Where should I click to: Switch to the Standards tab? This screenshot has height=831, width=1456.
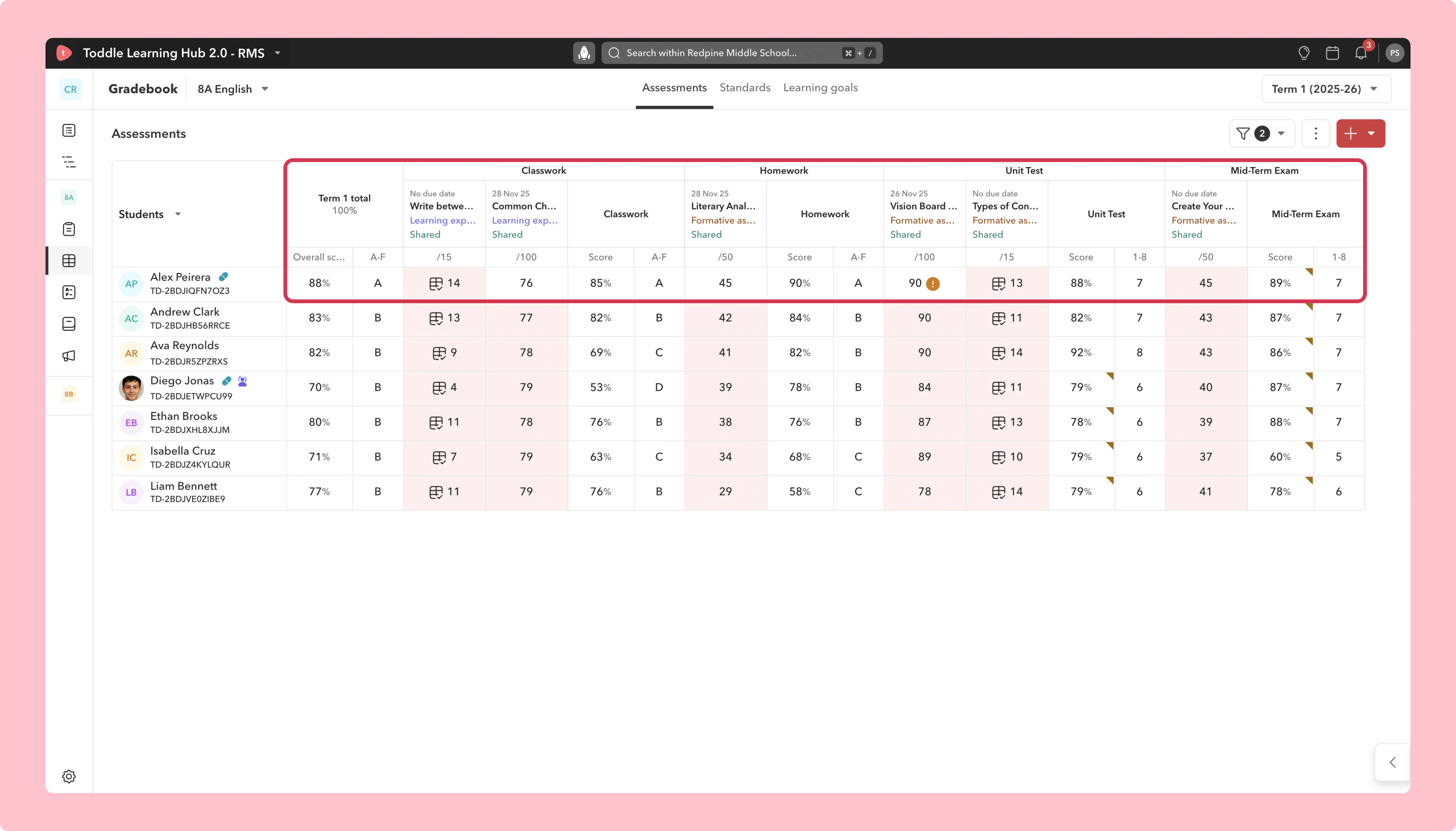745,88
